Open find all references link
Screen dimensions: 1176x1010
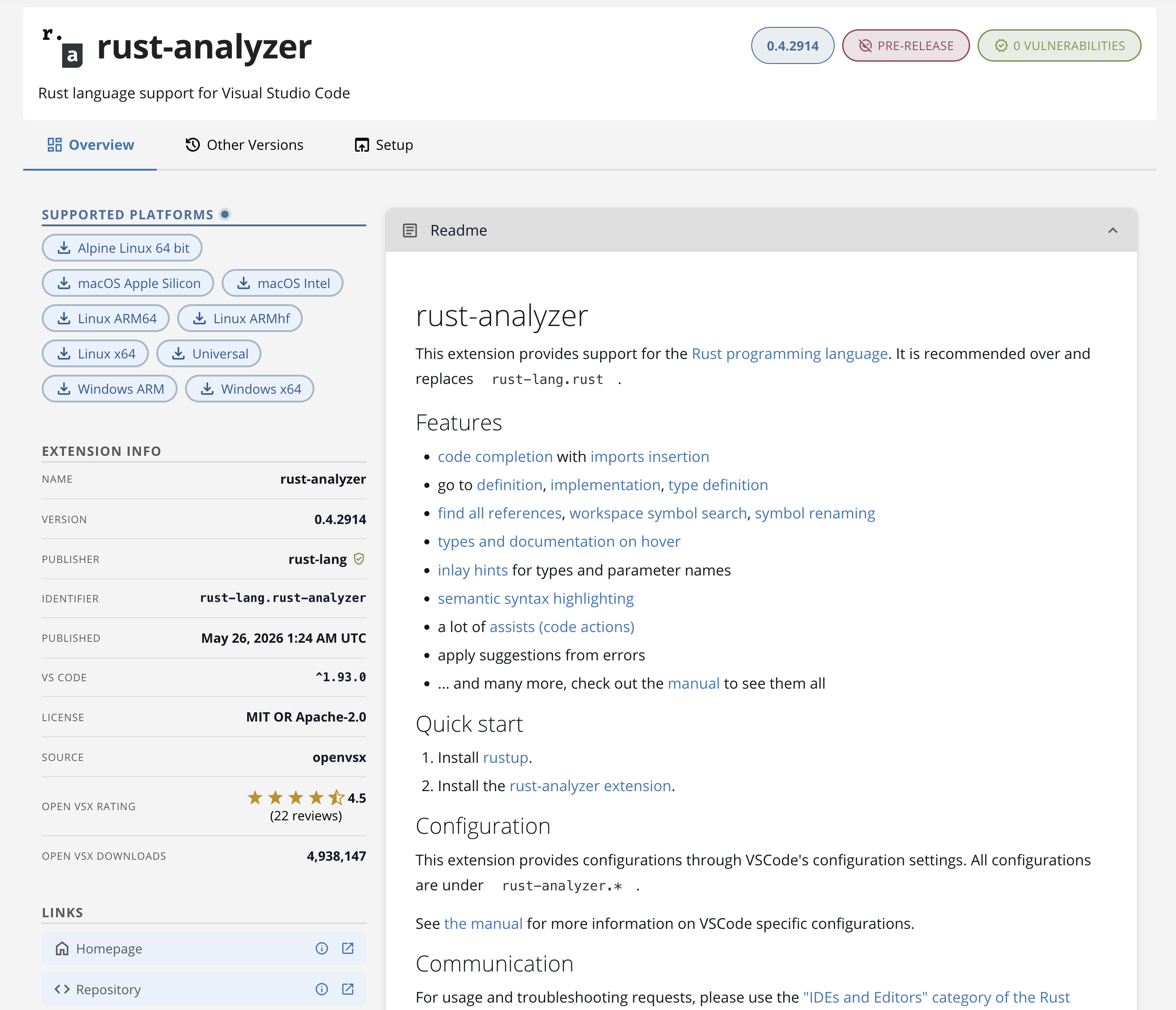tap(499, 513)
